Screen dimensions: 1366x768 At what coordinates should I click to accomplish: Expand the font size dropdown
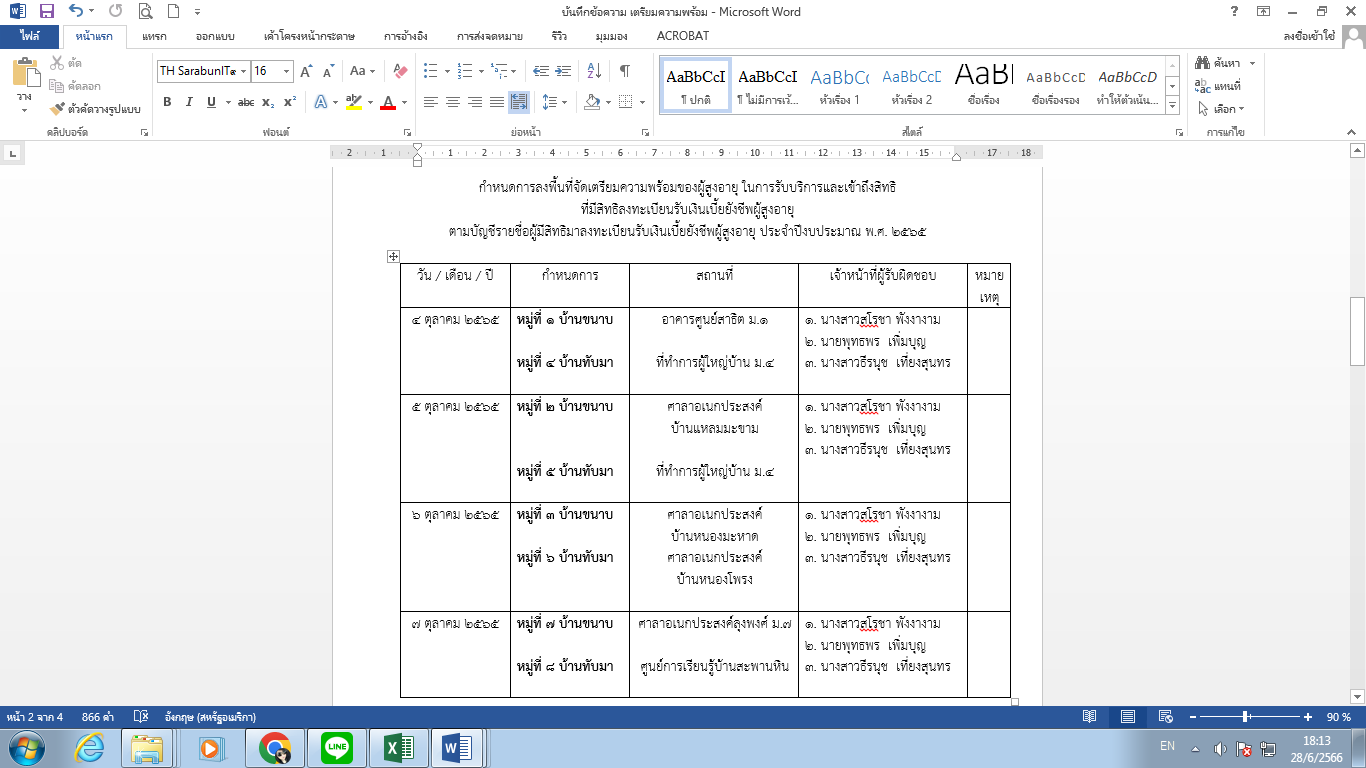coord(287,71)
